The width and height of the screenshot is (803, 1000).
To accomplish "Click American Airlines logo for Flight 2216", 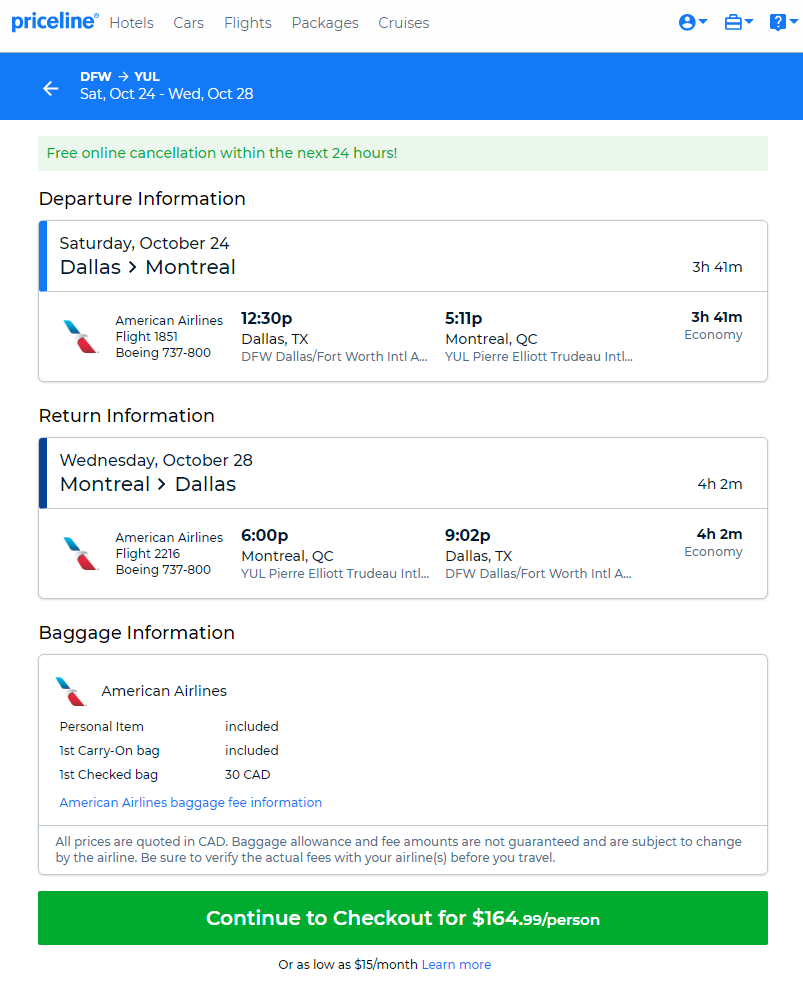I will [80, 553].
